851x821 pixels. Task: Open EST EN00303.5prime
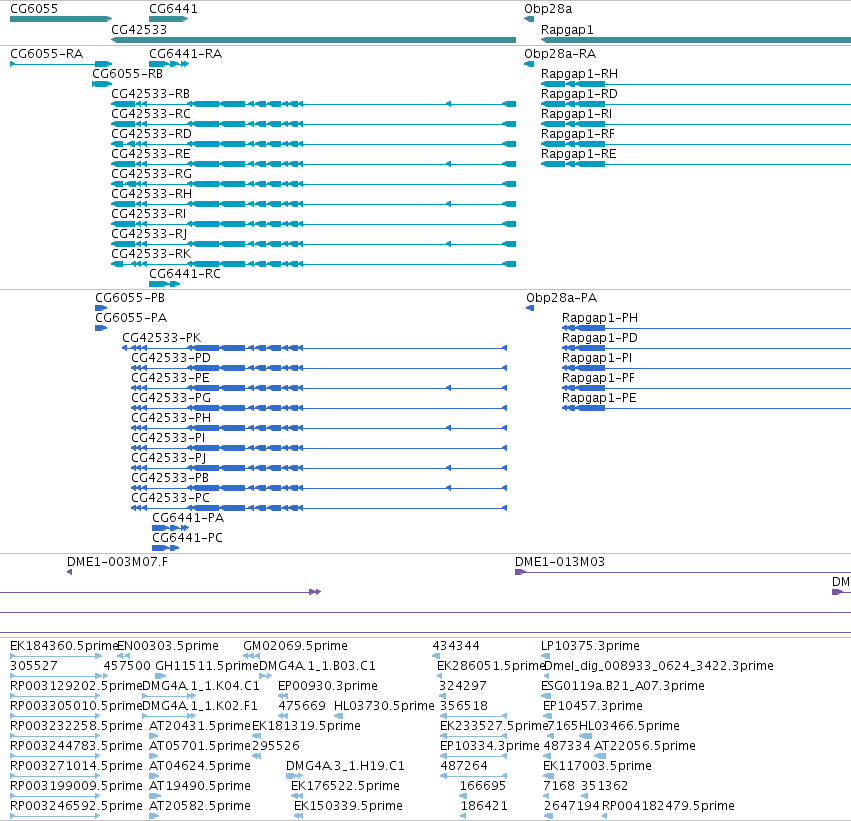click(x=168, y=646)
